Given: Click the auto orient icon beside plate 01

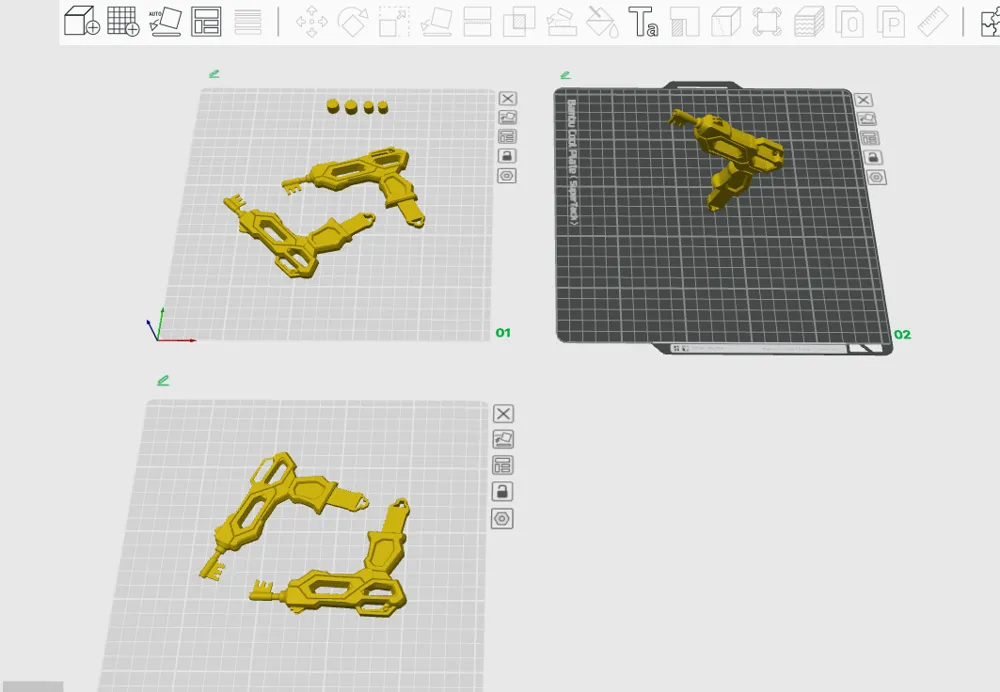Looking at the screenshot, I should click(508, 117).
